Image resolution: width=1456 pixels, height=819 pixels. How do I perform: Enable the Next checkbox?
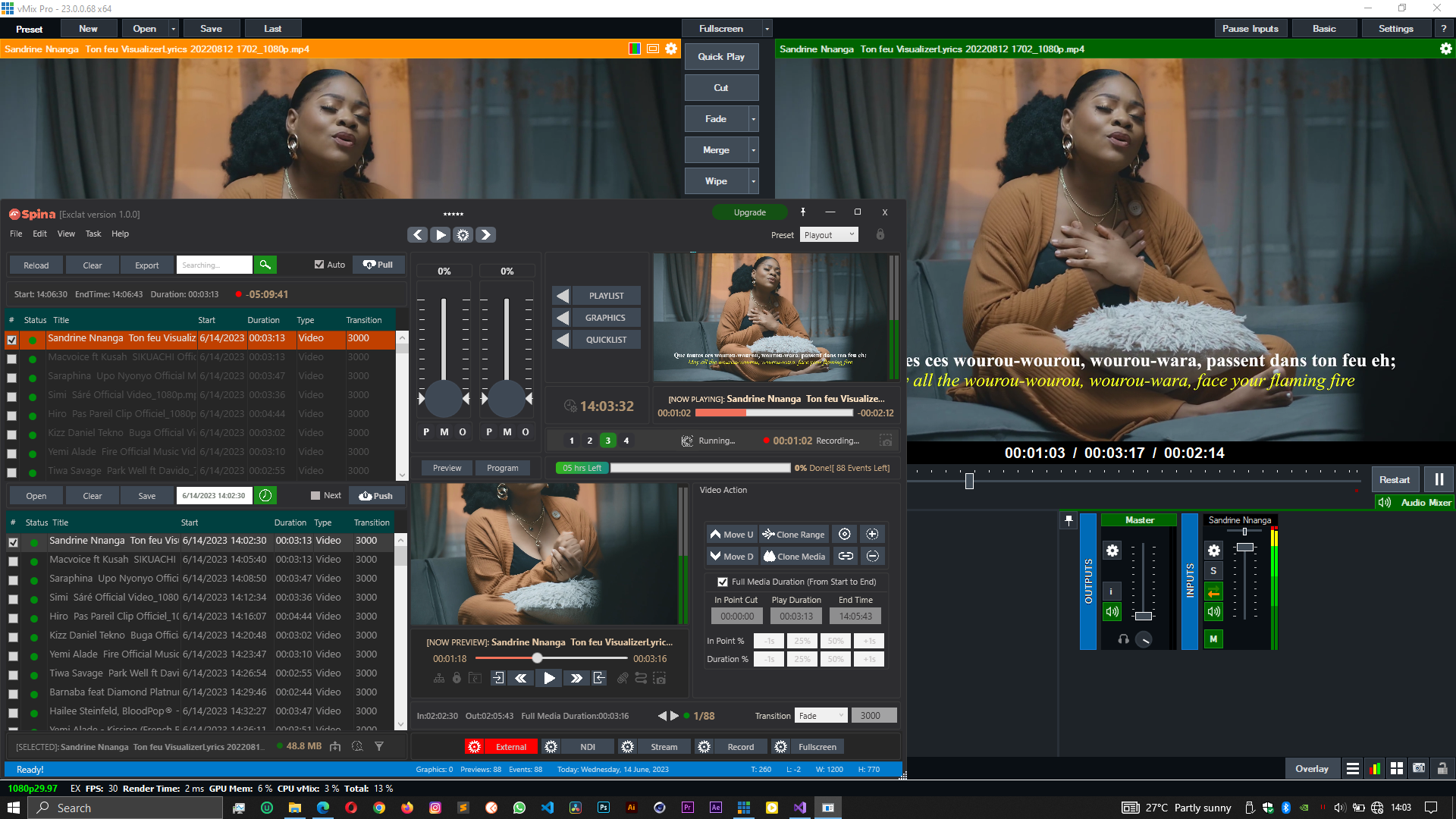[x=315, y=496]
